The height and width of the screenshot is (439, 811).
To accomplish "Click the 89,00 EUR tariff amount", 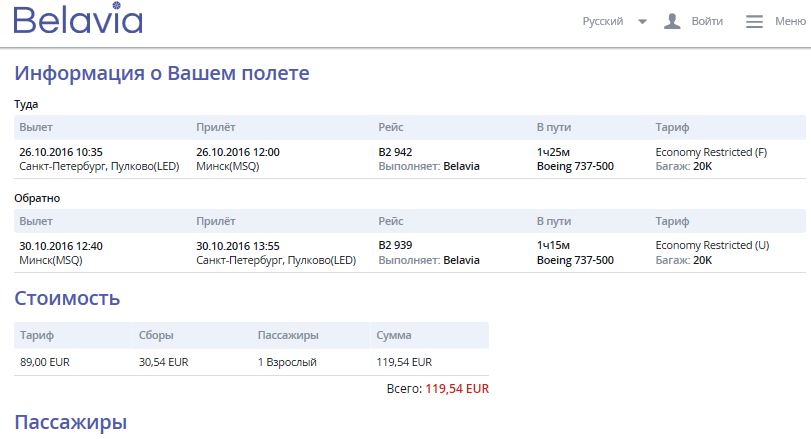I will (x=42, y=362).
